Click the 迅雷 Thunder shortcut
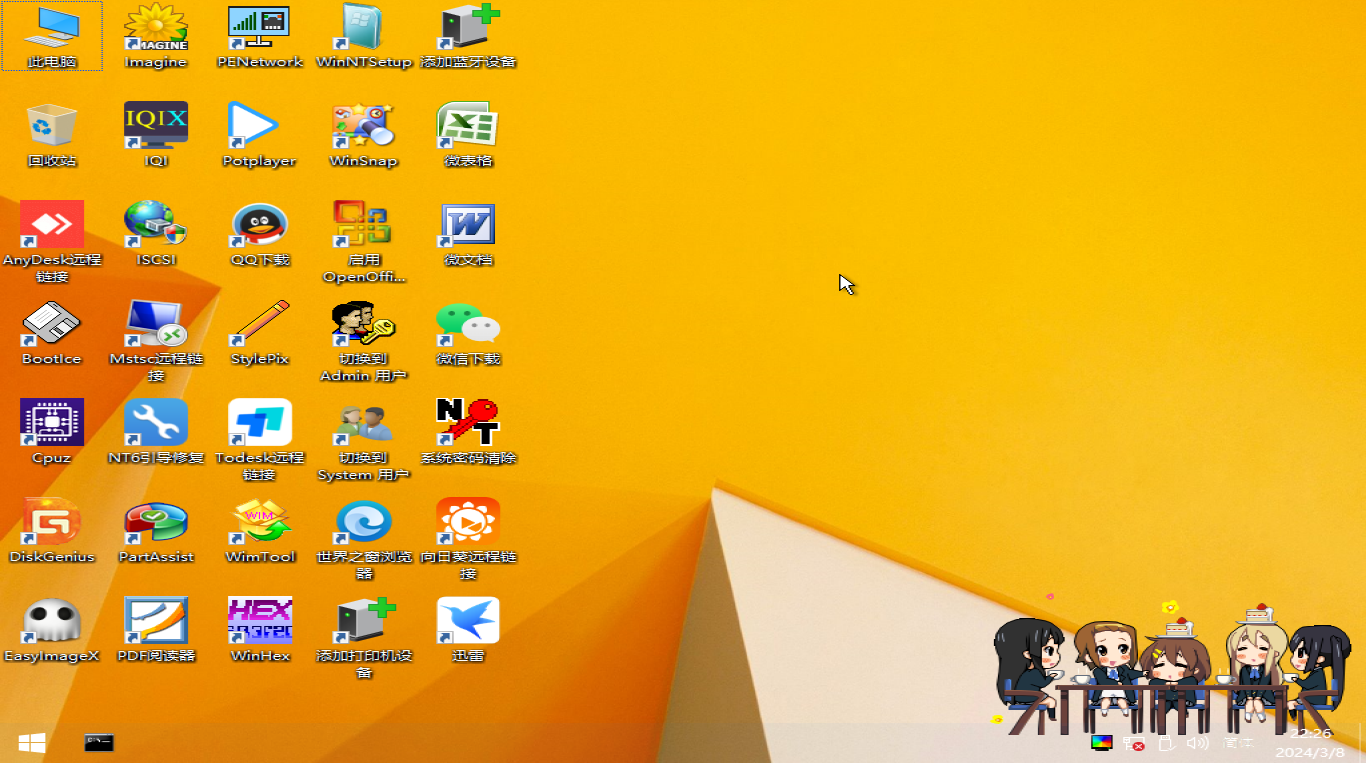The image size is (1366, 763). coord(468,630)
